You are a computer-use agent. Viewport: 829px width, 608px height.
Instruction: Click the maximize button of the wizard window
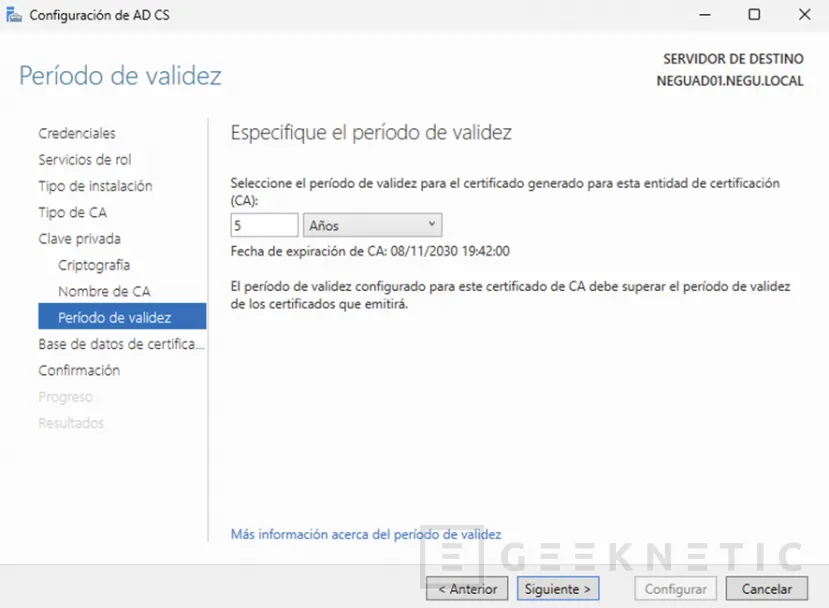click(753, 15)
